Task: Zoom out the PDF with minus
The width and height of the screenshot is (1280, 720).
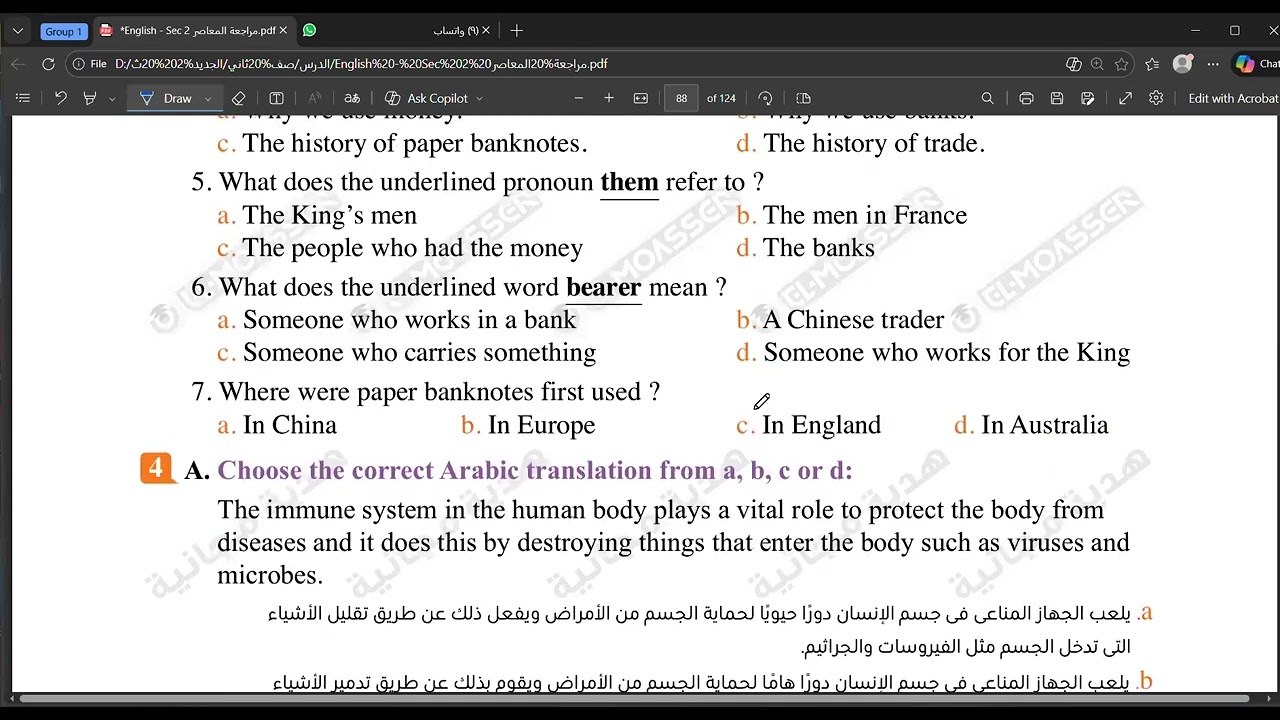Action: (x=578, y=98)
